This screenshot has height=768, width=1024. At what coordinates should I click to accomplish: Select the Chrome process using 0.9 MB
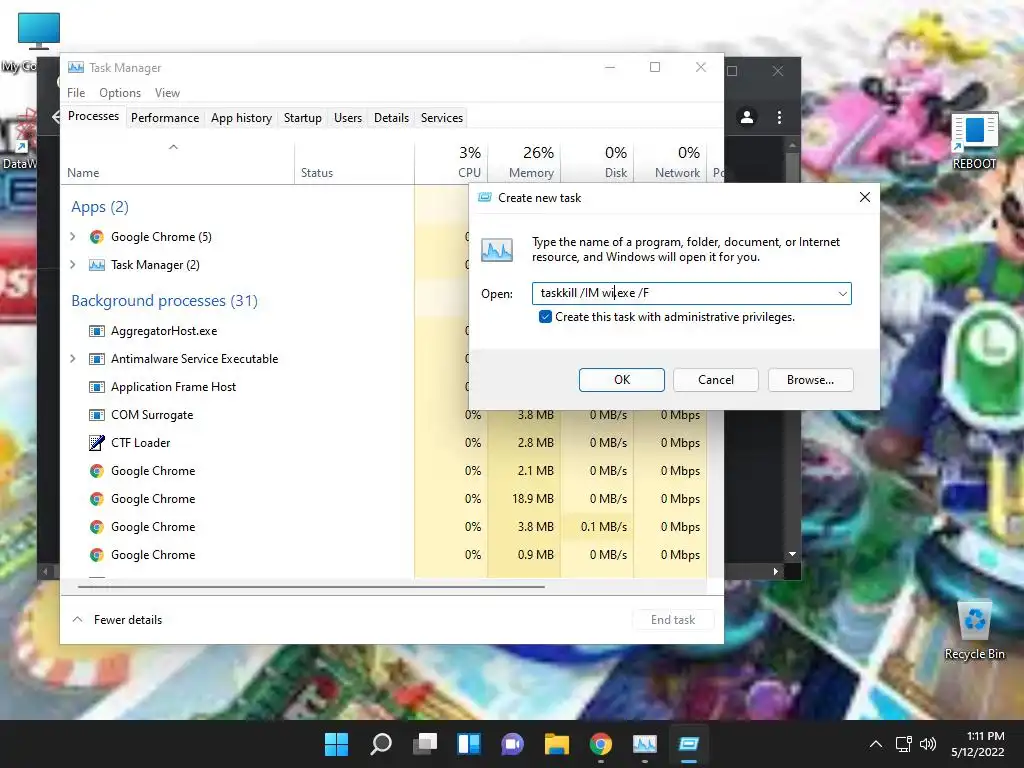[x=383, y=555]
